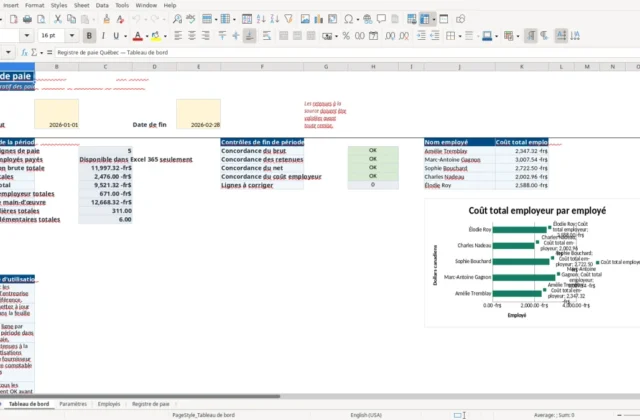640x420 pixels.
Task: Click the Sort dialog icon
Action: [x=247, y=19]
